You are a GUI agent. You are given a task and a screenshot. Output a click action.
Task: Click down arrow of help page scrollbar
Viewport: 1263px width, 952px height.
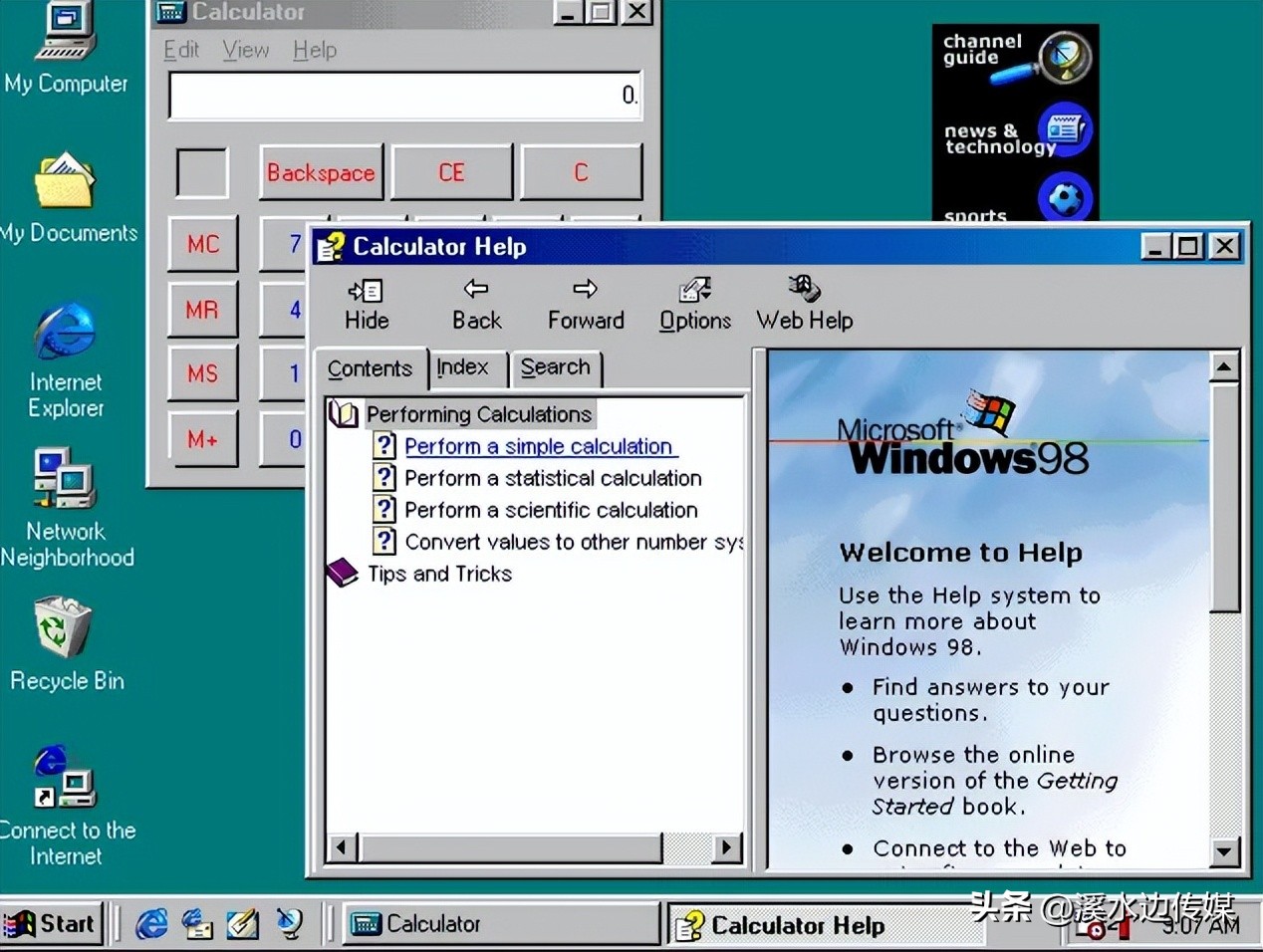(x=1224, y=851)
